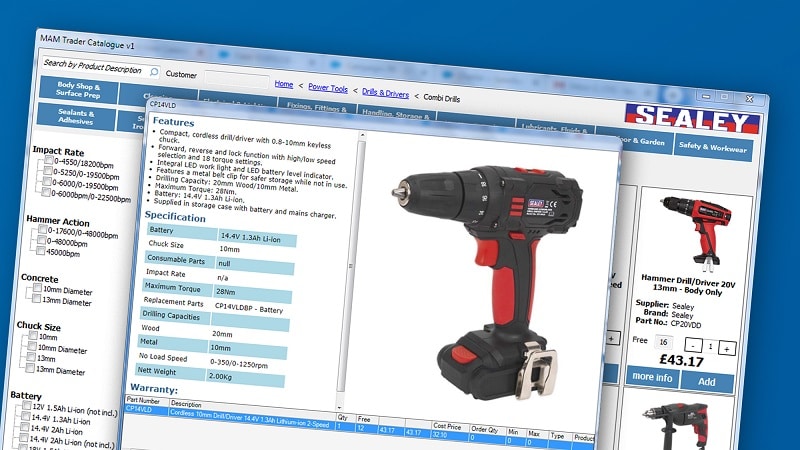
Task: Click the Order Qty column header
Action: (x=484, y=430)
